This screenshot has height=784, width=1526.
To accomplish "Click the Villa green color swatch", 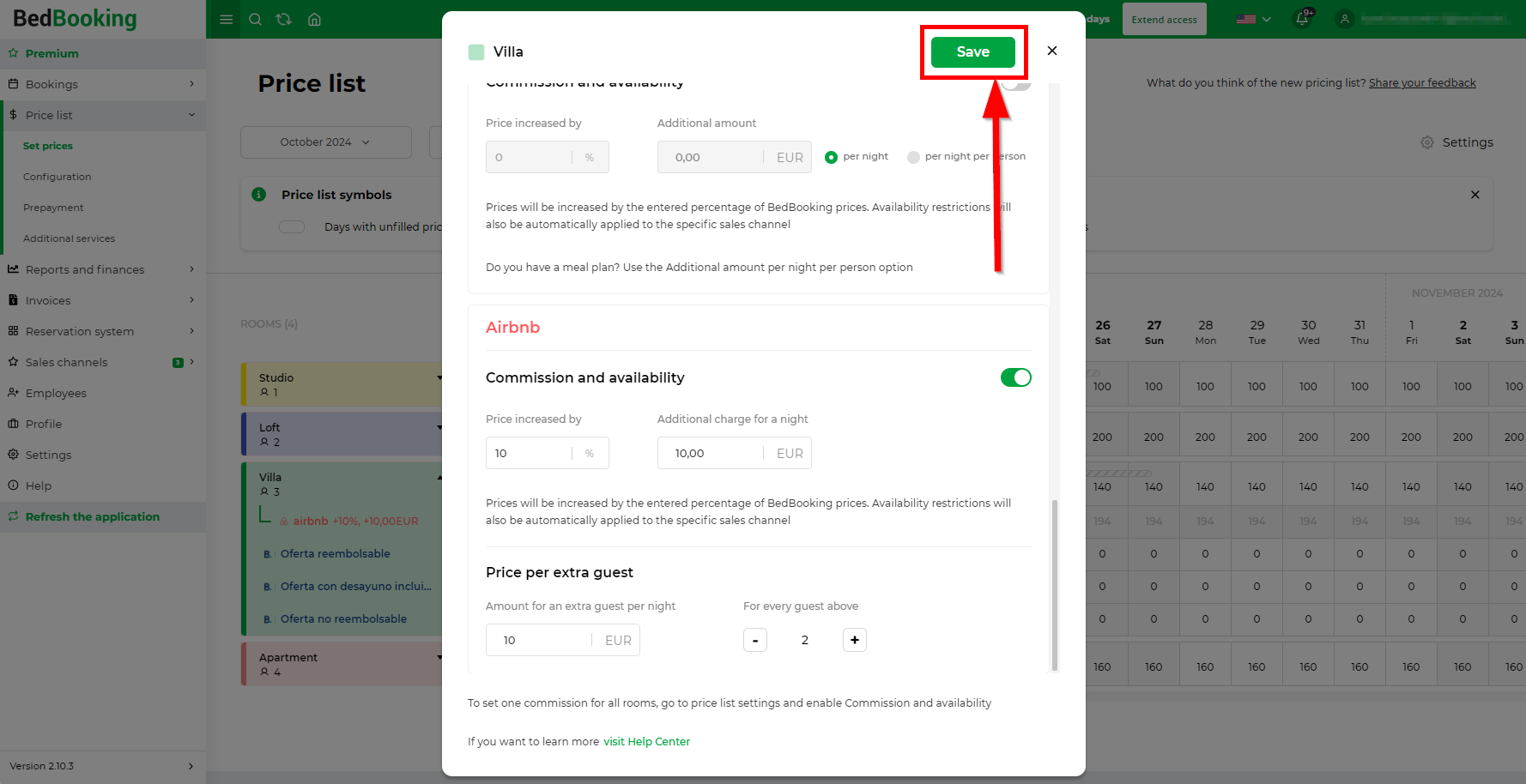I will (476, 51).
